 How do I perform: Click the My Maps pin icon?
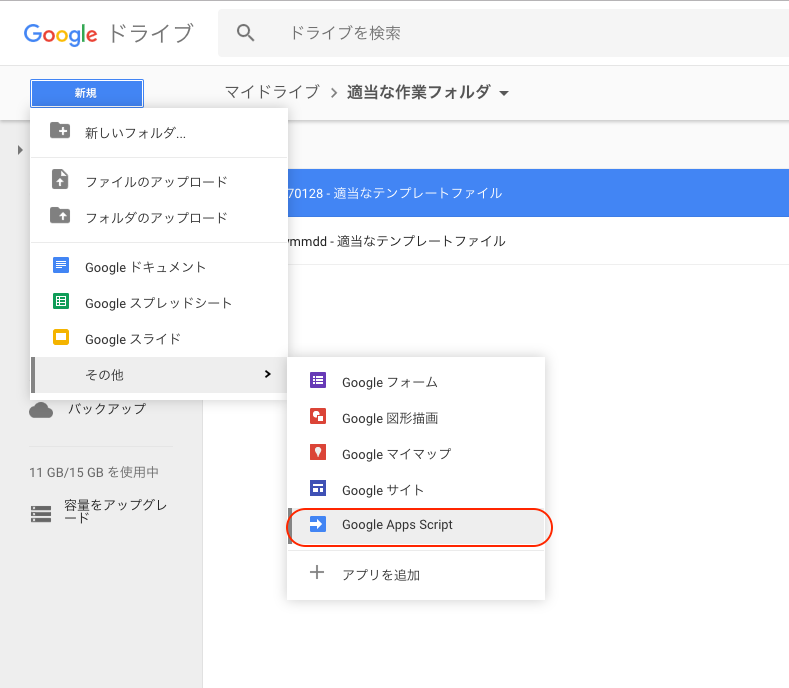tap(318, 452)
